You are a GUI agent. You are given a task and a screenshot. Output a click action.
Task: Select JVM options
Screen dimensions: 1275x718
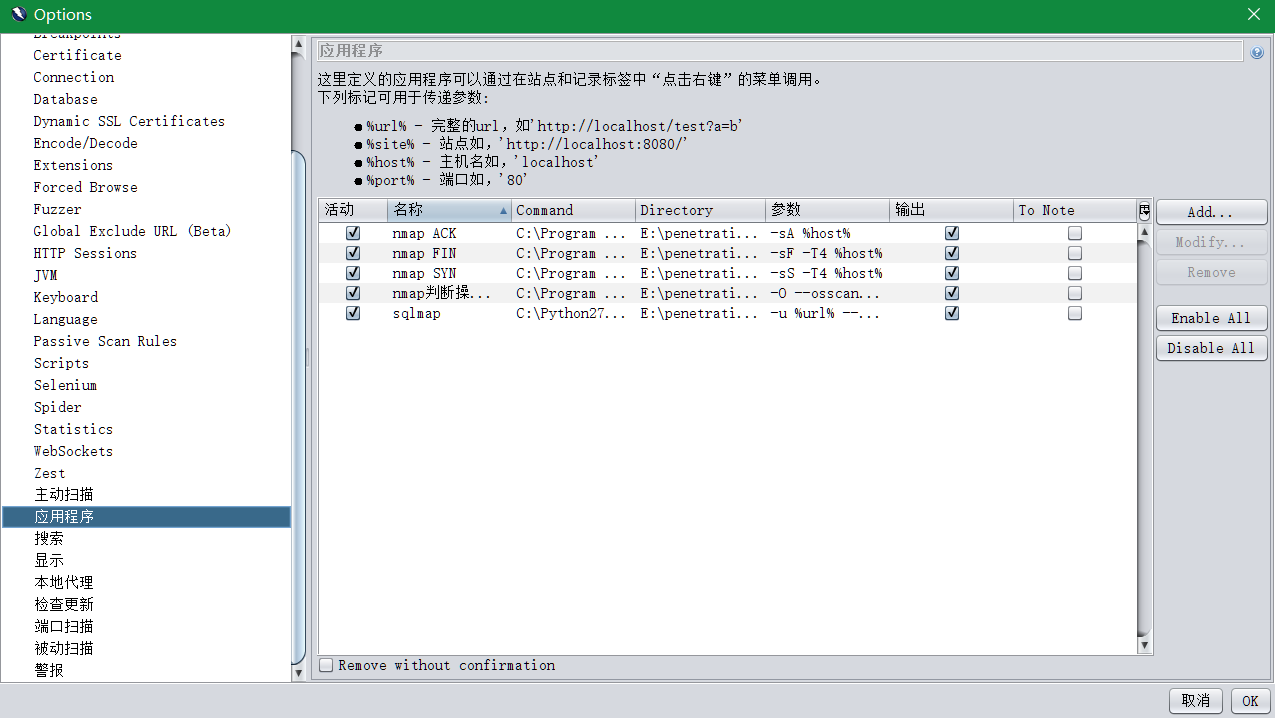click(46, 275)
